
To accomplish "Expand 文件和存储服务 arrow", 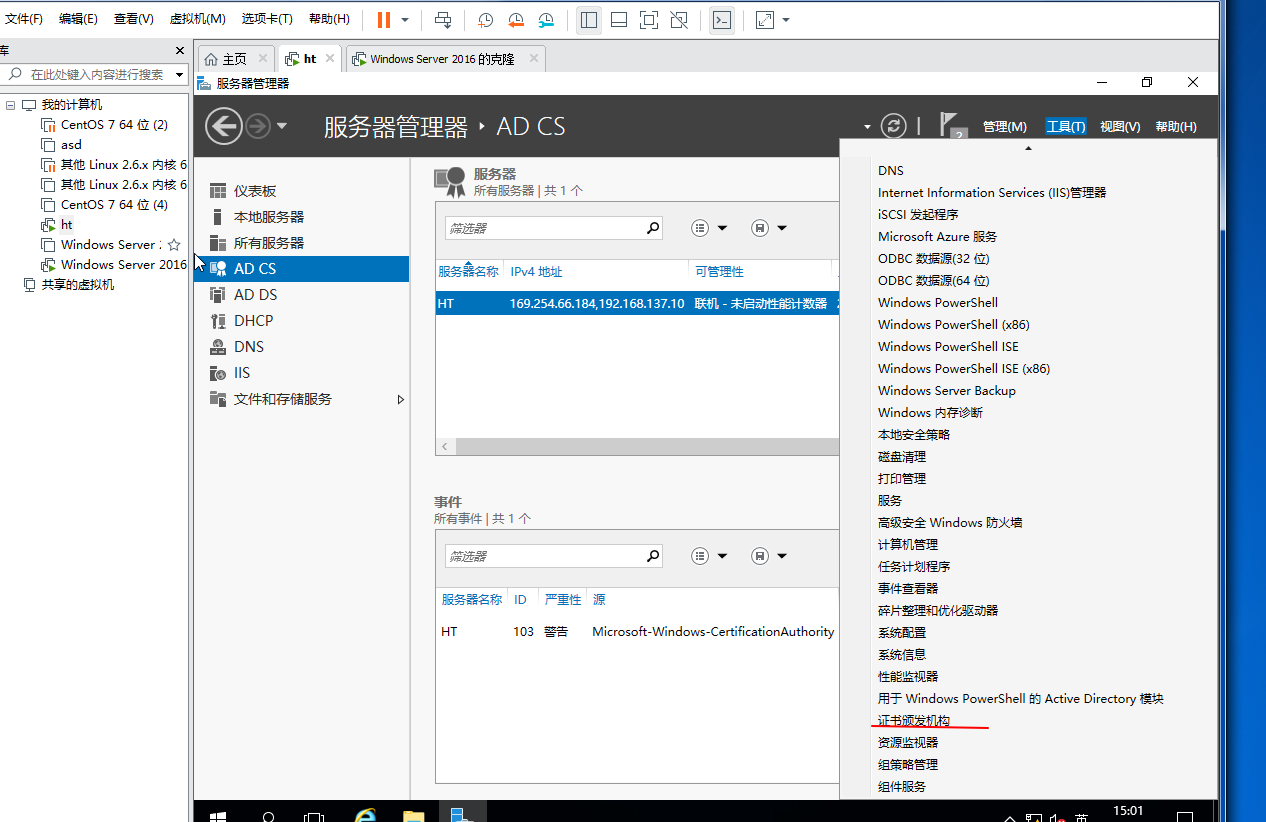I will point(401,399).
